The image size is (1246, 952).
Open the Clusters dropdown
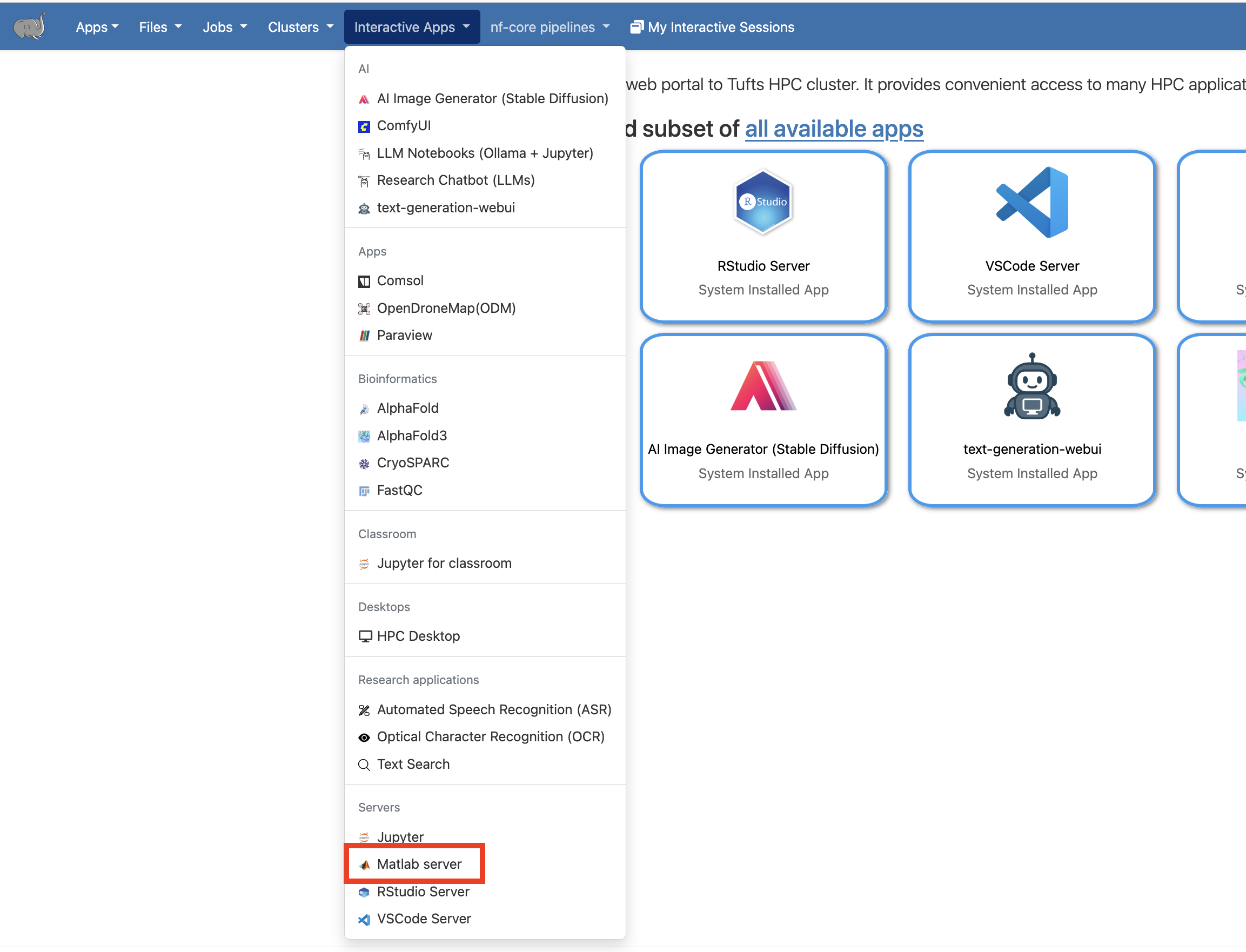(x=300, y=26)
